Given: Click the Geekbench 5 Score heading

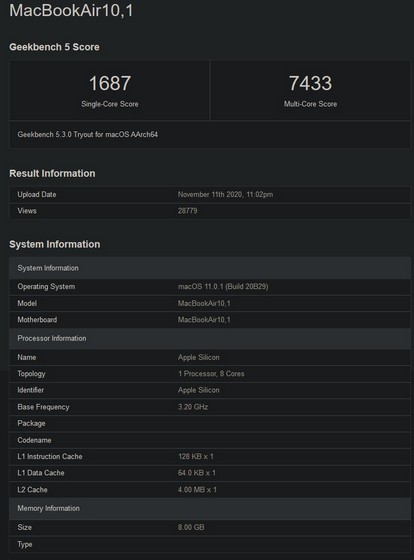Looking at the screenshot, I should point(54,47).
